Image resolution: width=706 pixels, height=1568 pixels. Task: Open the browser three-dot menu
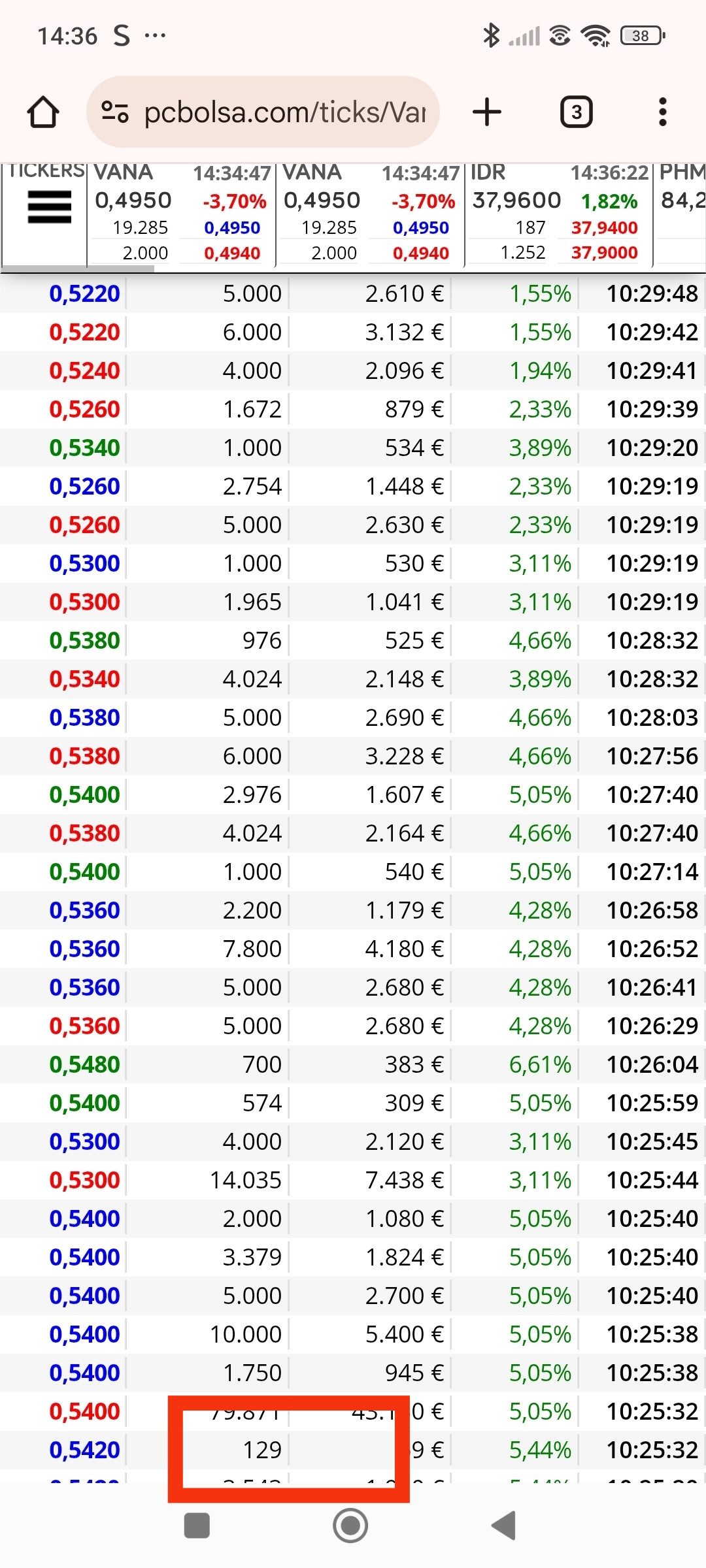[663, 112]
